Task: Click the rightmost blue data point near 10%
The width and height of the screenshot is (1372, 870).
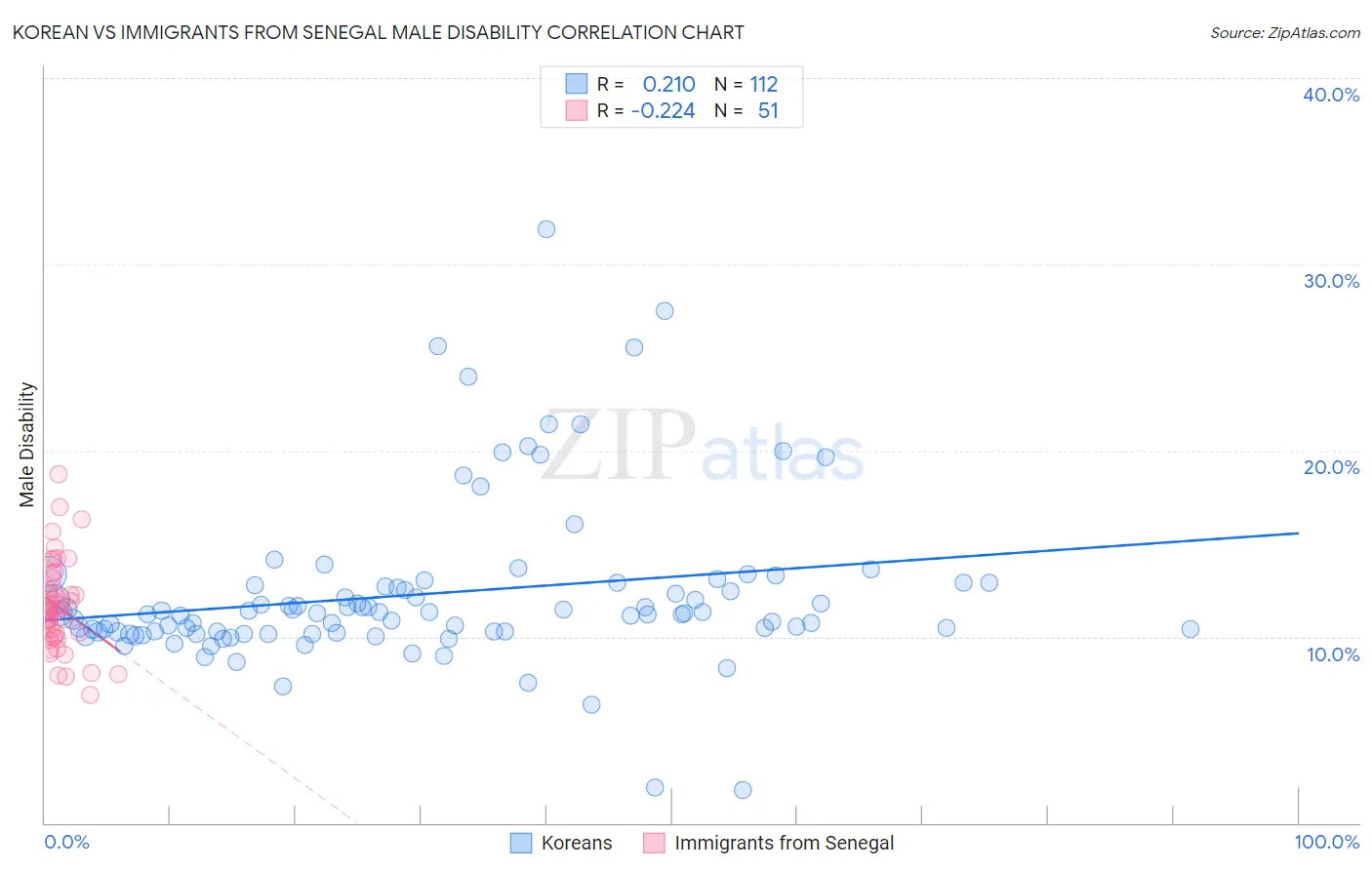Action: click(1190, 629)
